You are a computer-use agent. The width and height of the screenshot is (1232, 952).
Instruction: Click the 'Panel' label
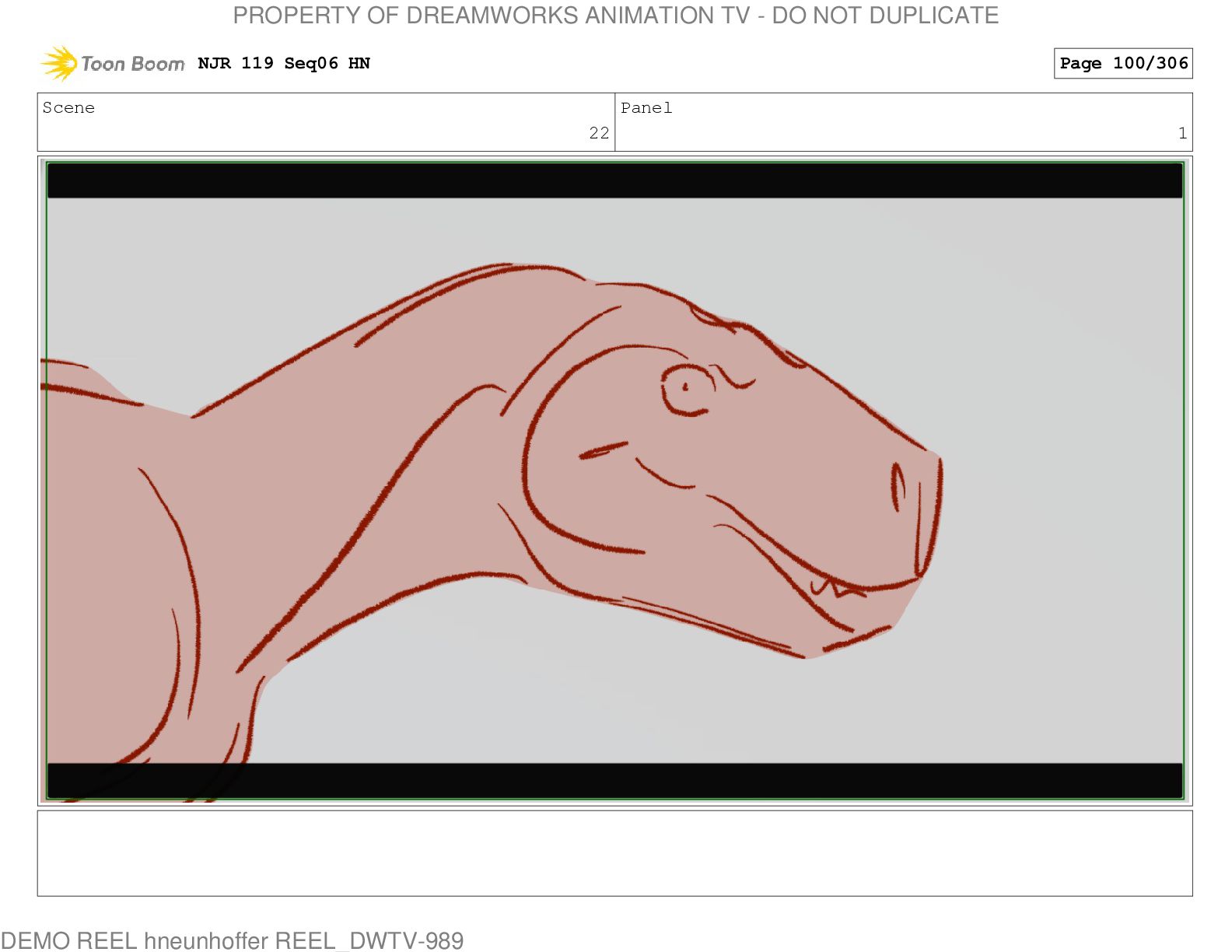point(646,108)
